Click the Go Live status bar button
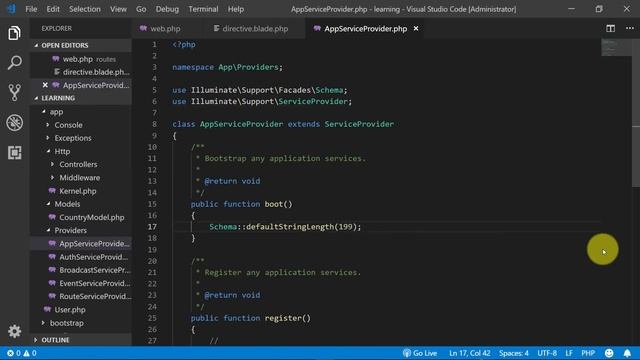Image resolution: width=640 pixels, height=360 pixels. point(420,353)
